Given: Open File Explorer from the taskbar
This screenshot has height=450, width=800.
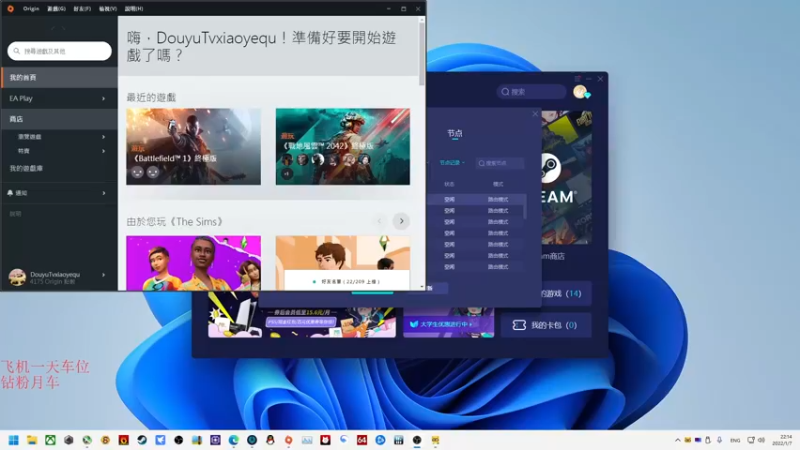Looking at the screenshot, I should pos(32,440).
